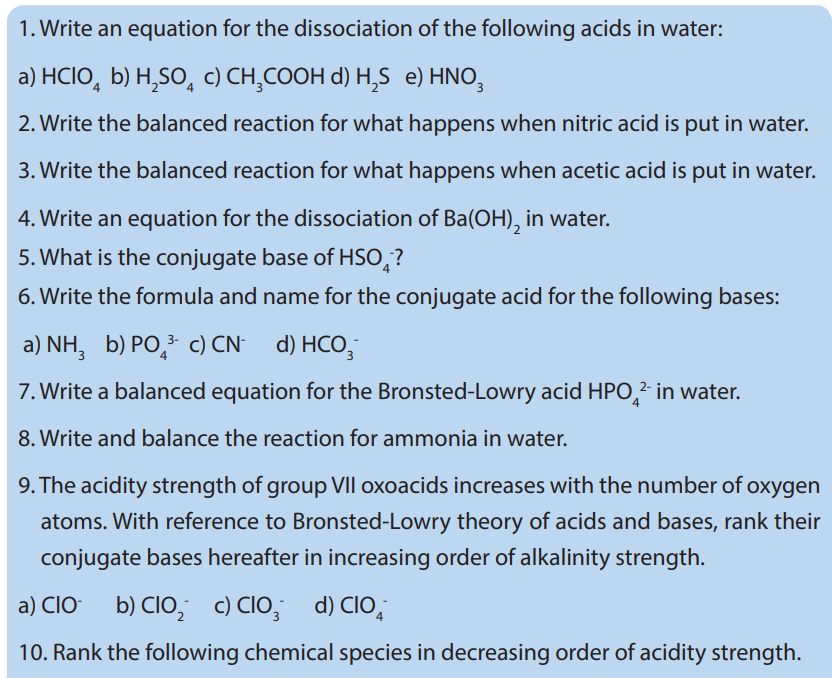
Task: Click question 3 about acetic acid
Action: pyautogui.click(x=417, y=171)
